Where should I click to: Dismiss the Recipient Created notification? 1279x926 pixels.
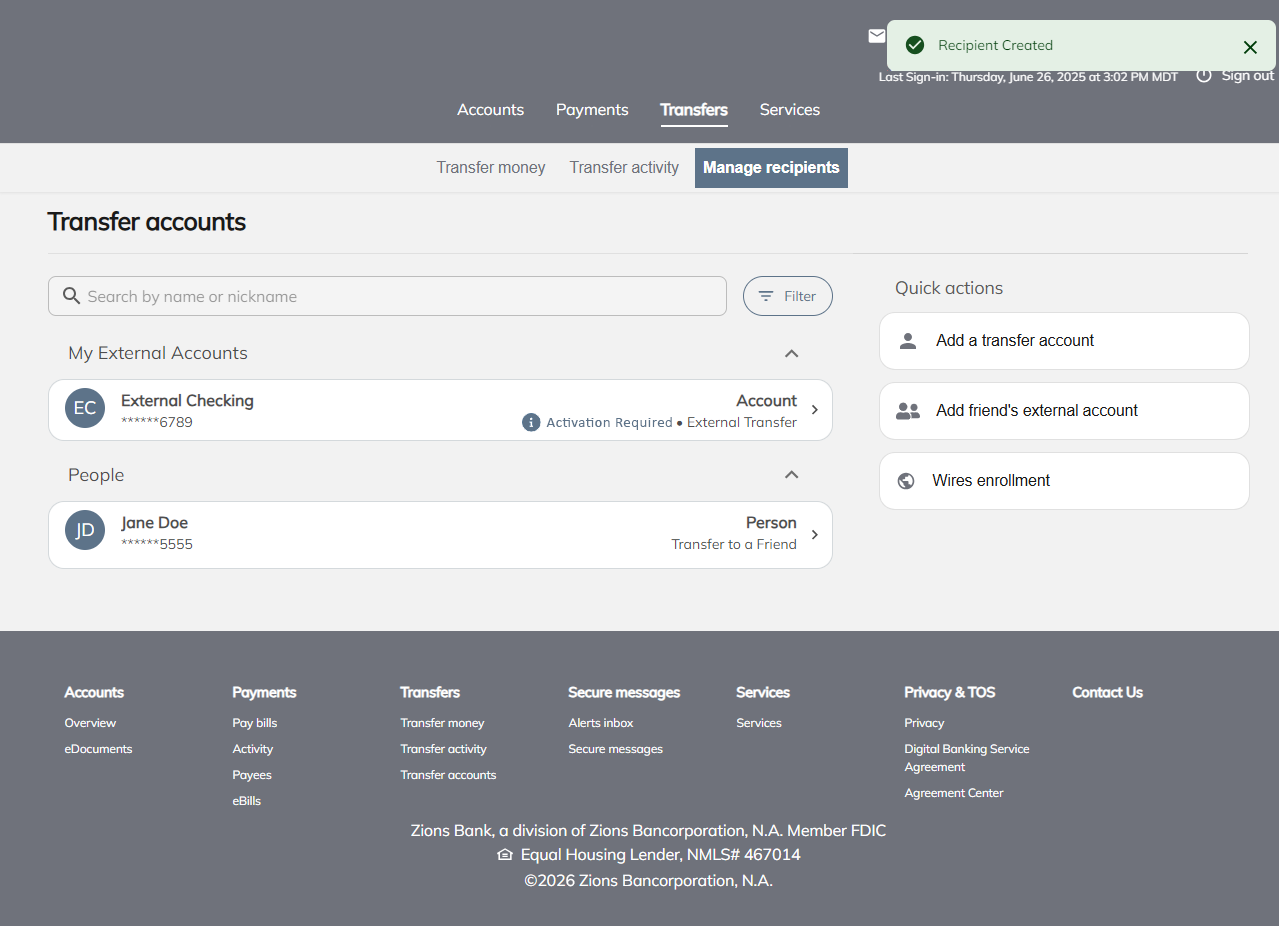(x=1250, y=47)
